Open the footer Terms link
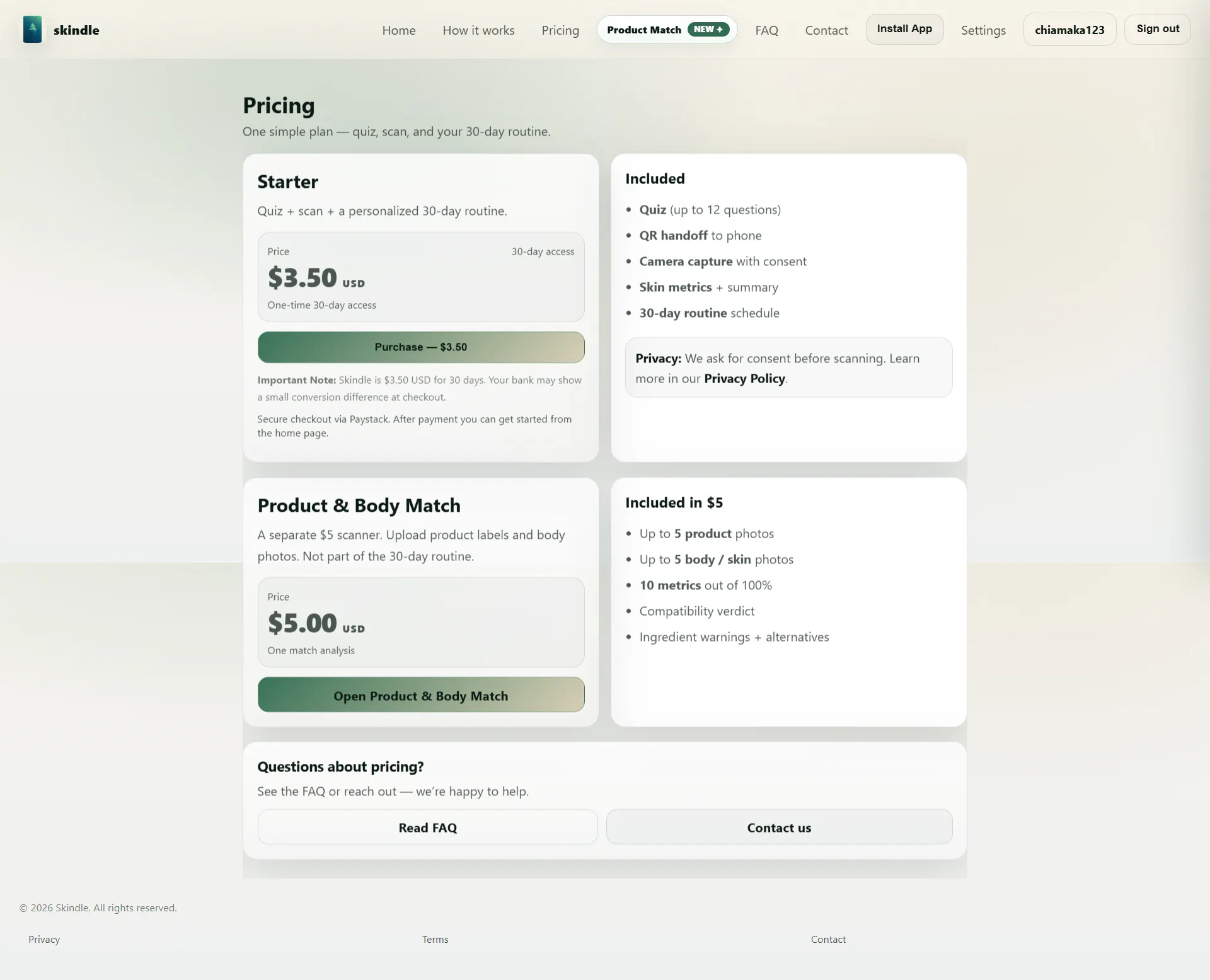The height and width of the screenshot is (980, 1210). point(435,940)
